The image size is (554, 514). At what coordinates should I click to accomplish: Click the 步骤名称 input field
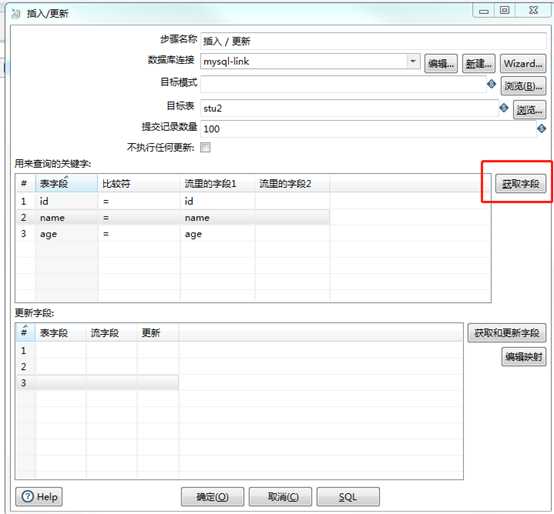373,41
